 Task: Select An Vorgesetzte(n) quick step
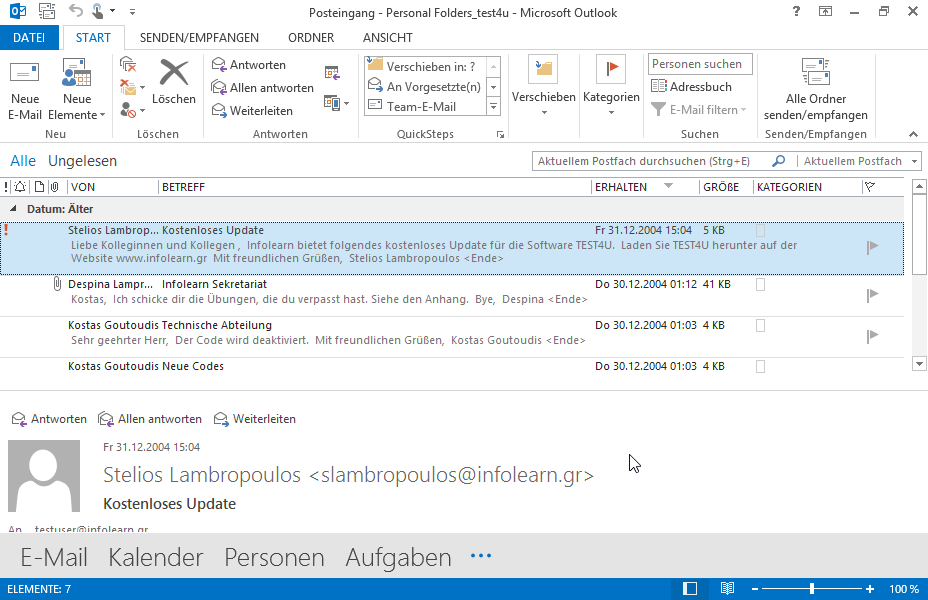[x=425, y=86]
